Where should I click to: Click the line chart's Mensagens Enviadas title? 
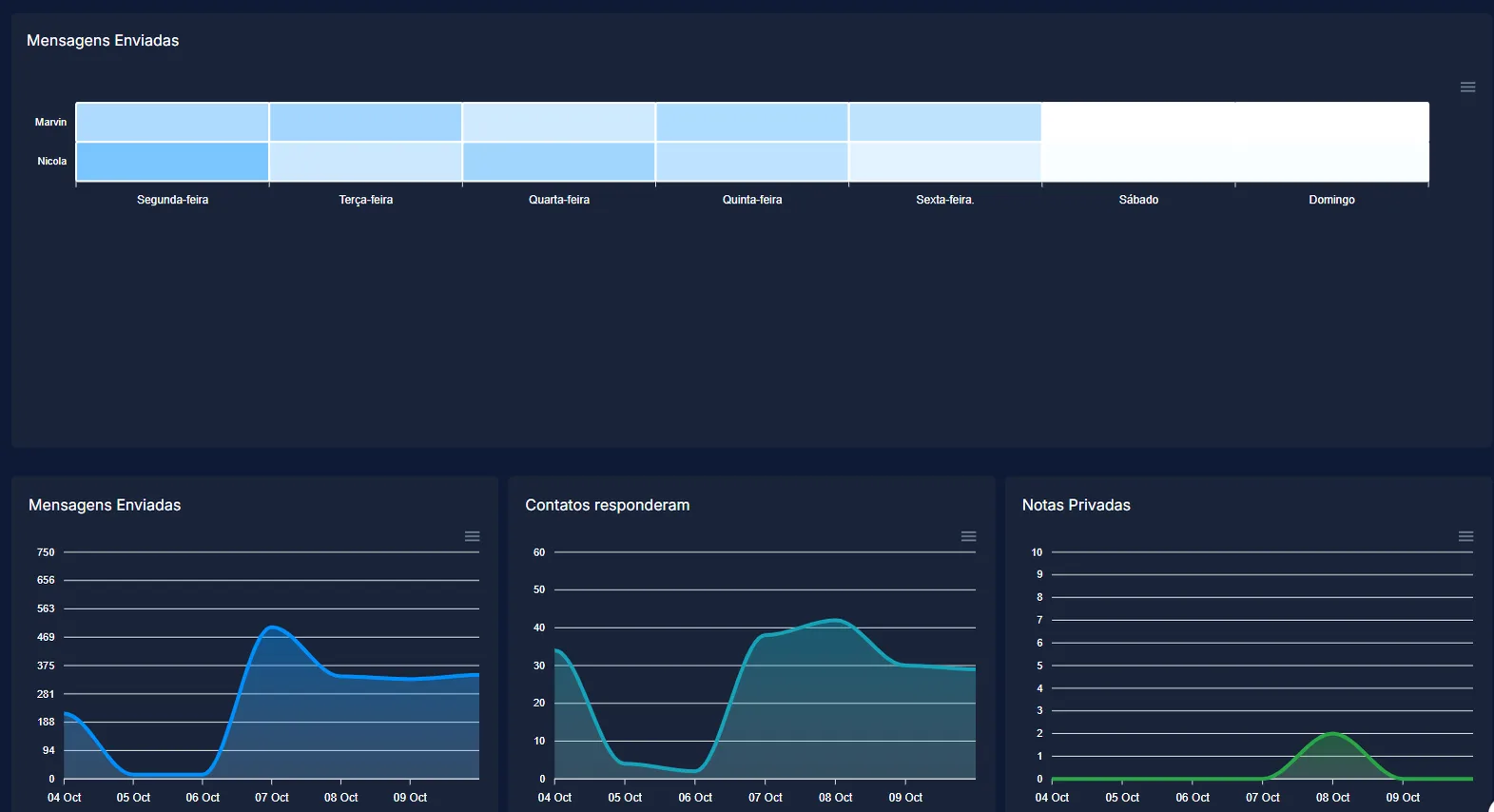105,505
